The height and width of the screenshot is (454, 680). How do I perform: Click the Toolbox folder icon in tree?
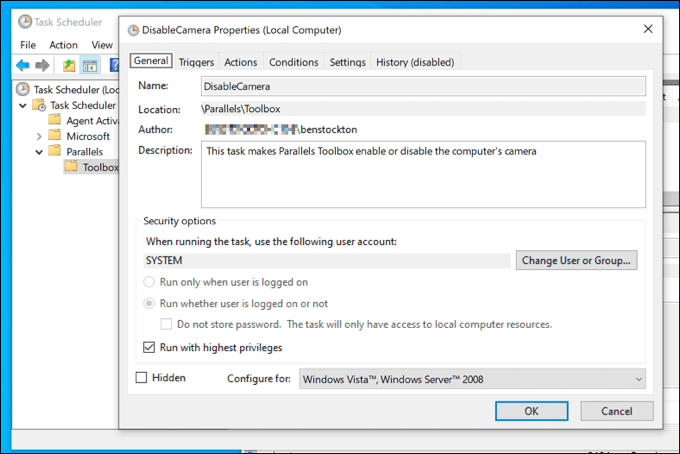tap(71, 167)
